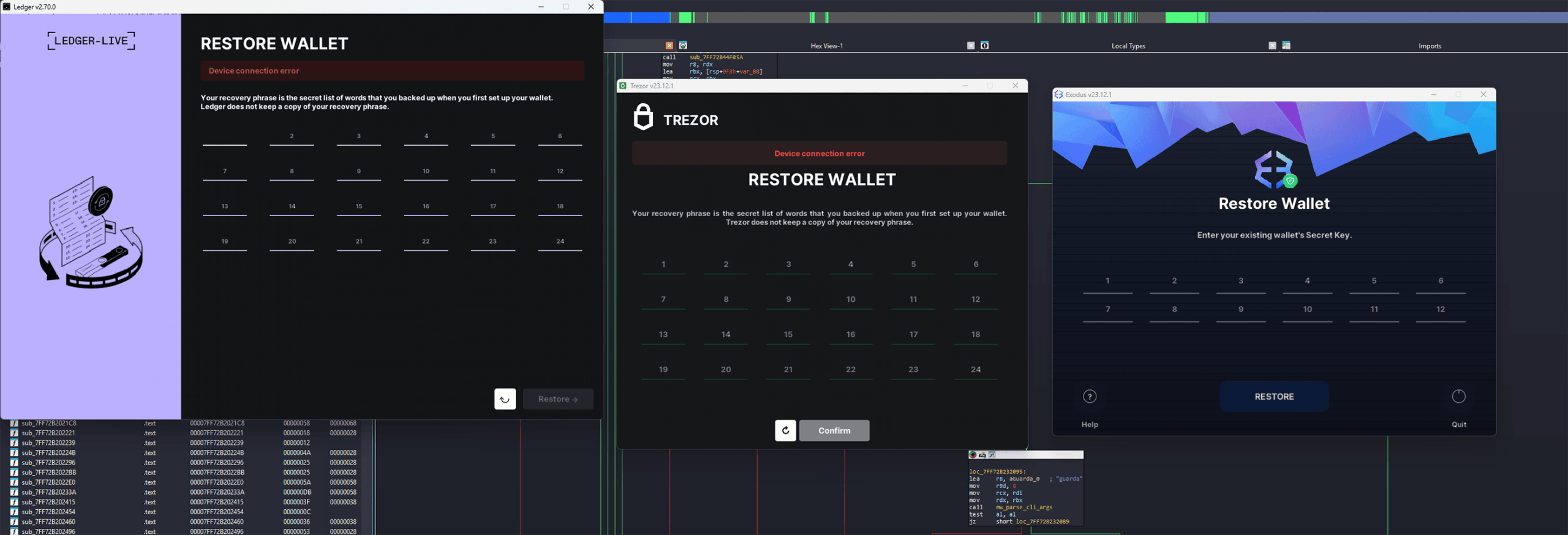
Task: Minimize the Trezor window
Action: 965,86
